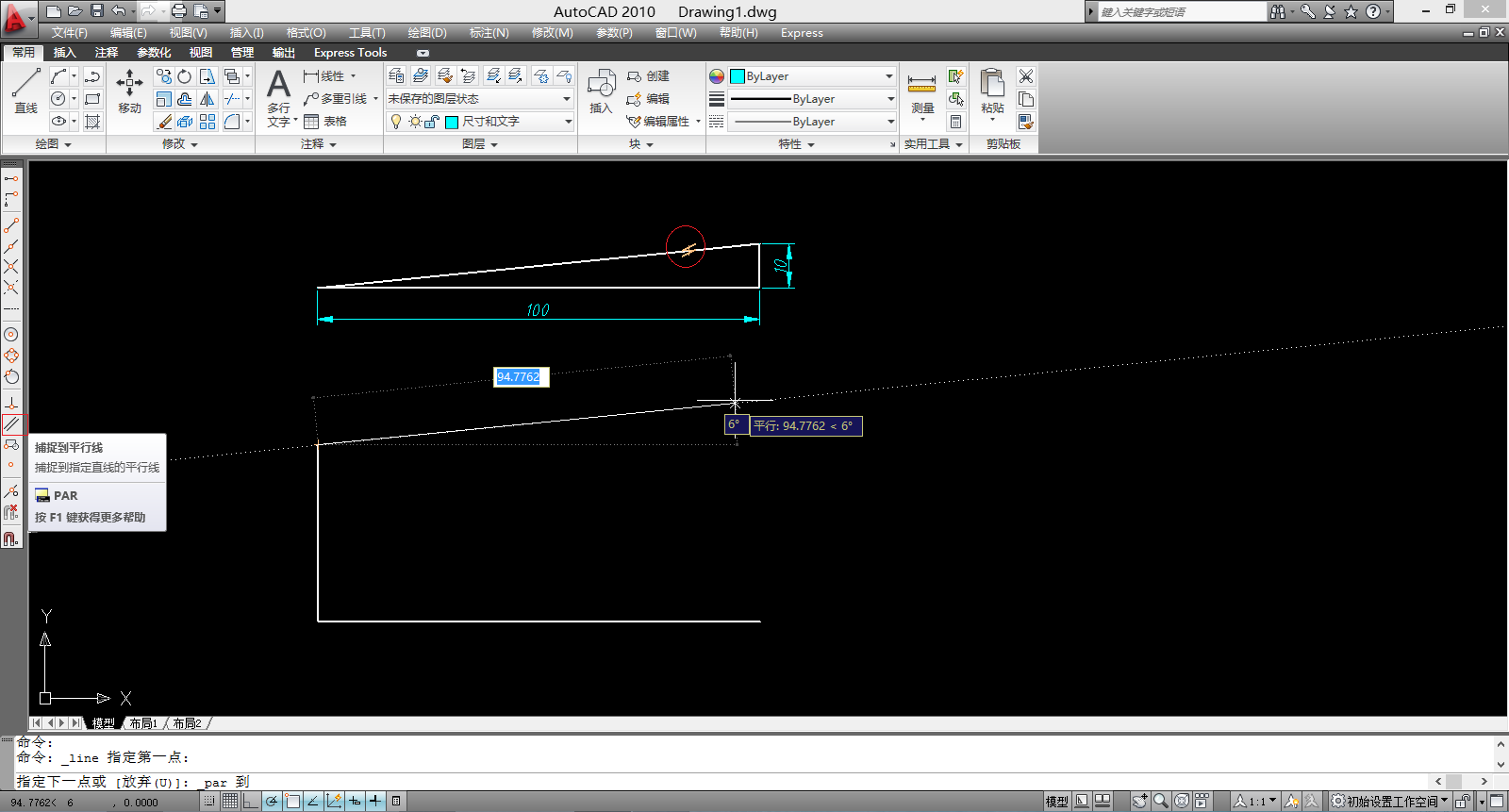Click the Plot printer icon

click(178, 11)
